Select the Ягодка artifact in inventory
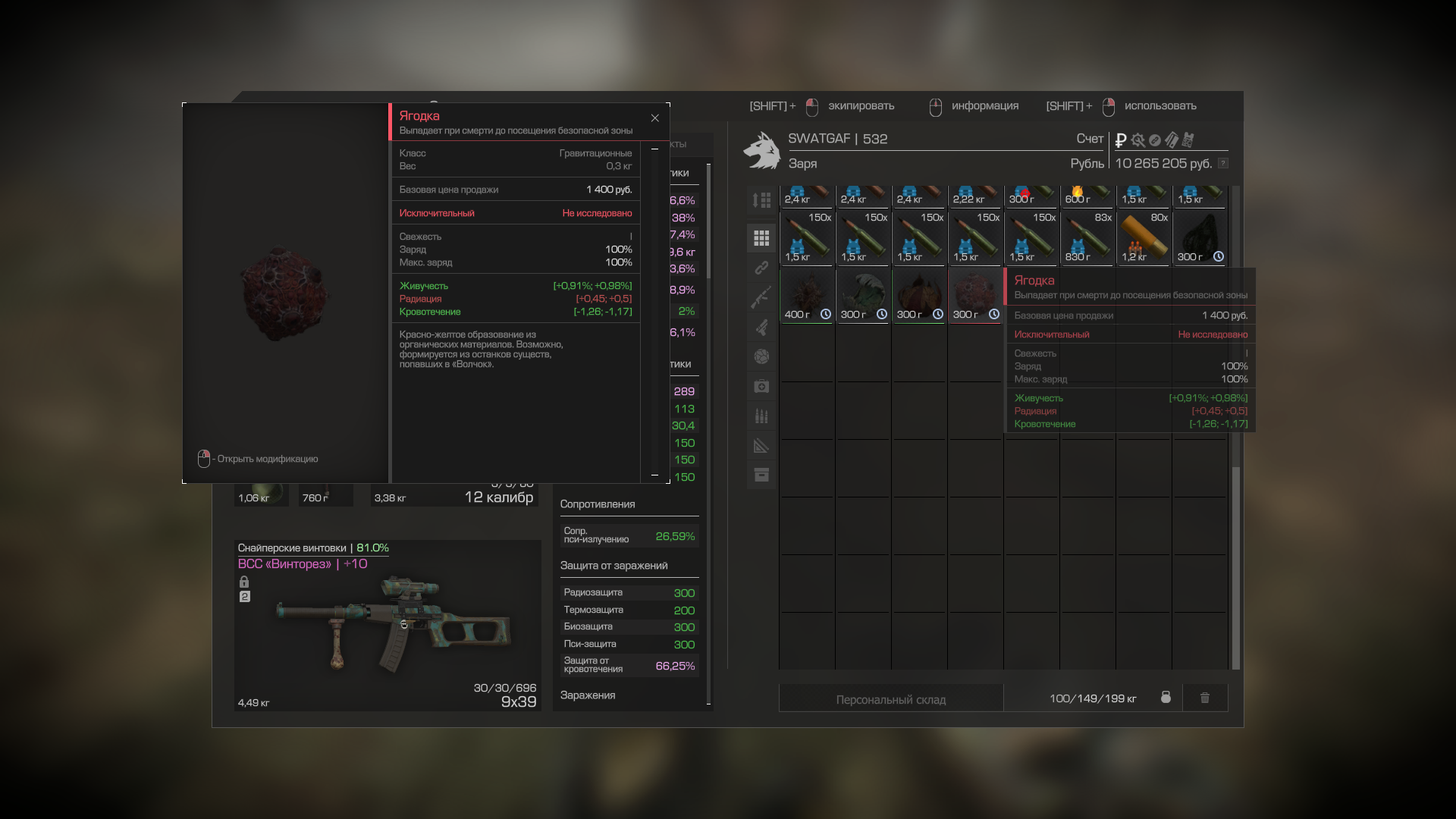The image size is (1456, 819). pyautogui.click(x=975, y=295)
